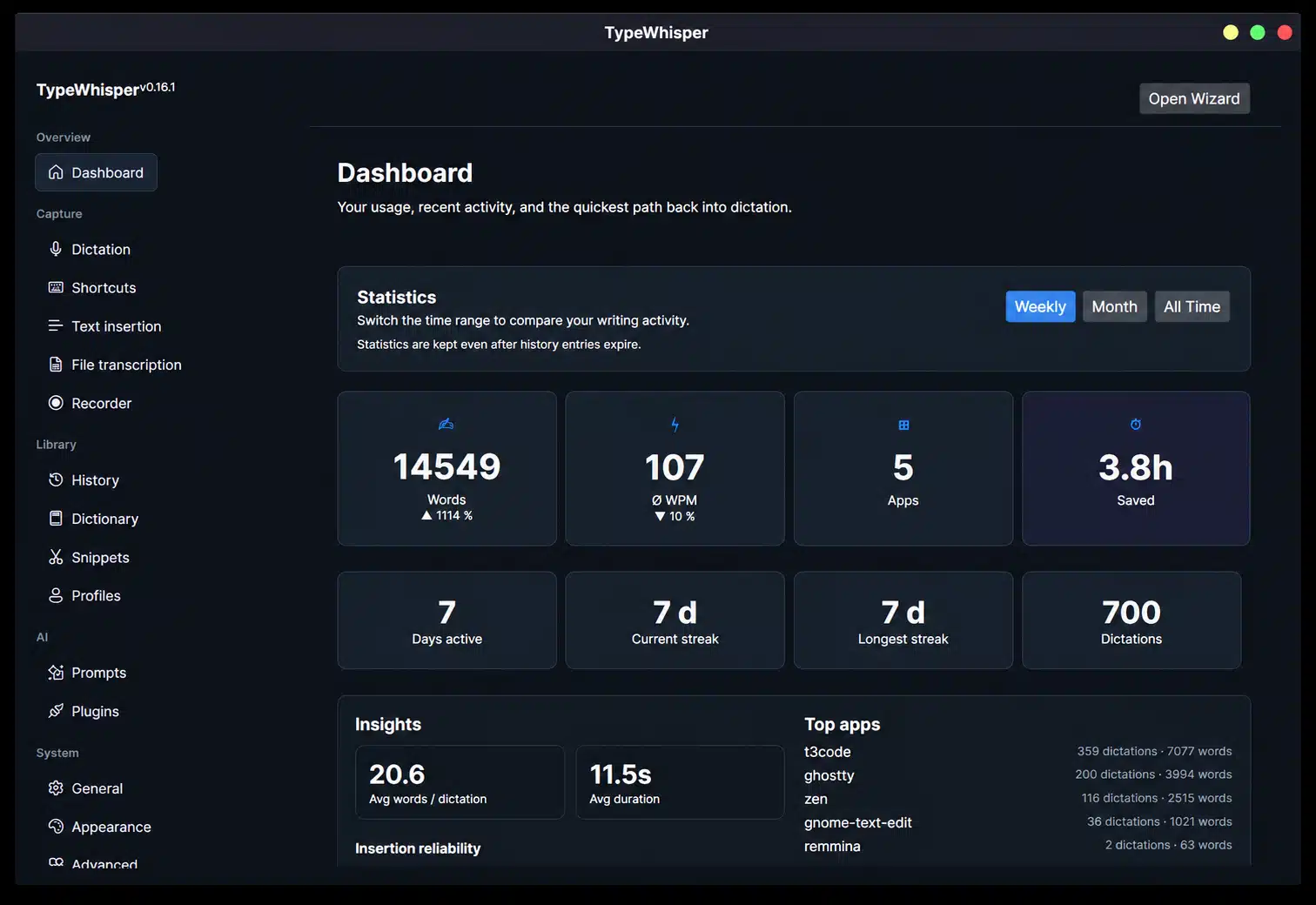Click the timer icon above Saved hours
1316x905 pixels.
(x=1136, y=424)
